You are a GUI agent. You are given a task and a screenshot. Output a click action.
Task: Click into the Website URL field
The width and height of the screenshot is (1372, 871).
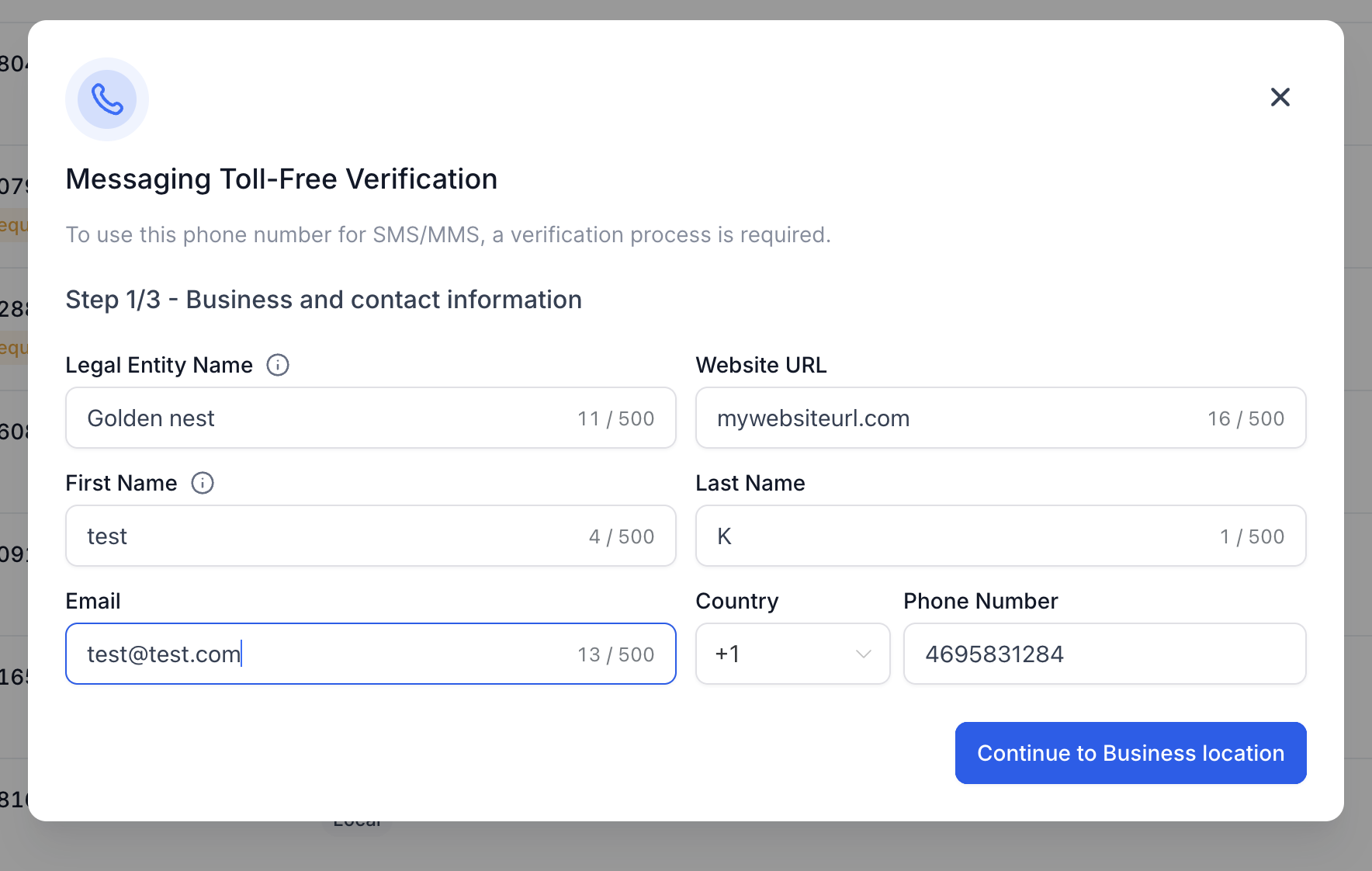(x=1000, y=418)
